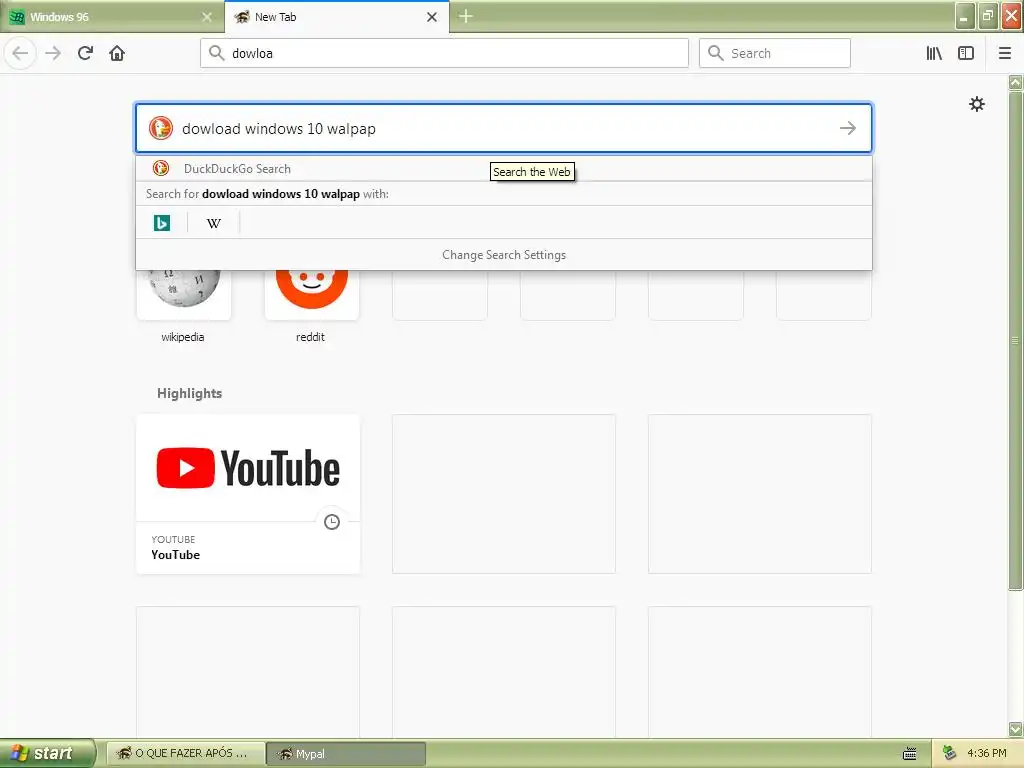Open the hamburger application menu
The image size is (1024, 768).
[x=1004, y=53]
